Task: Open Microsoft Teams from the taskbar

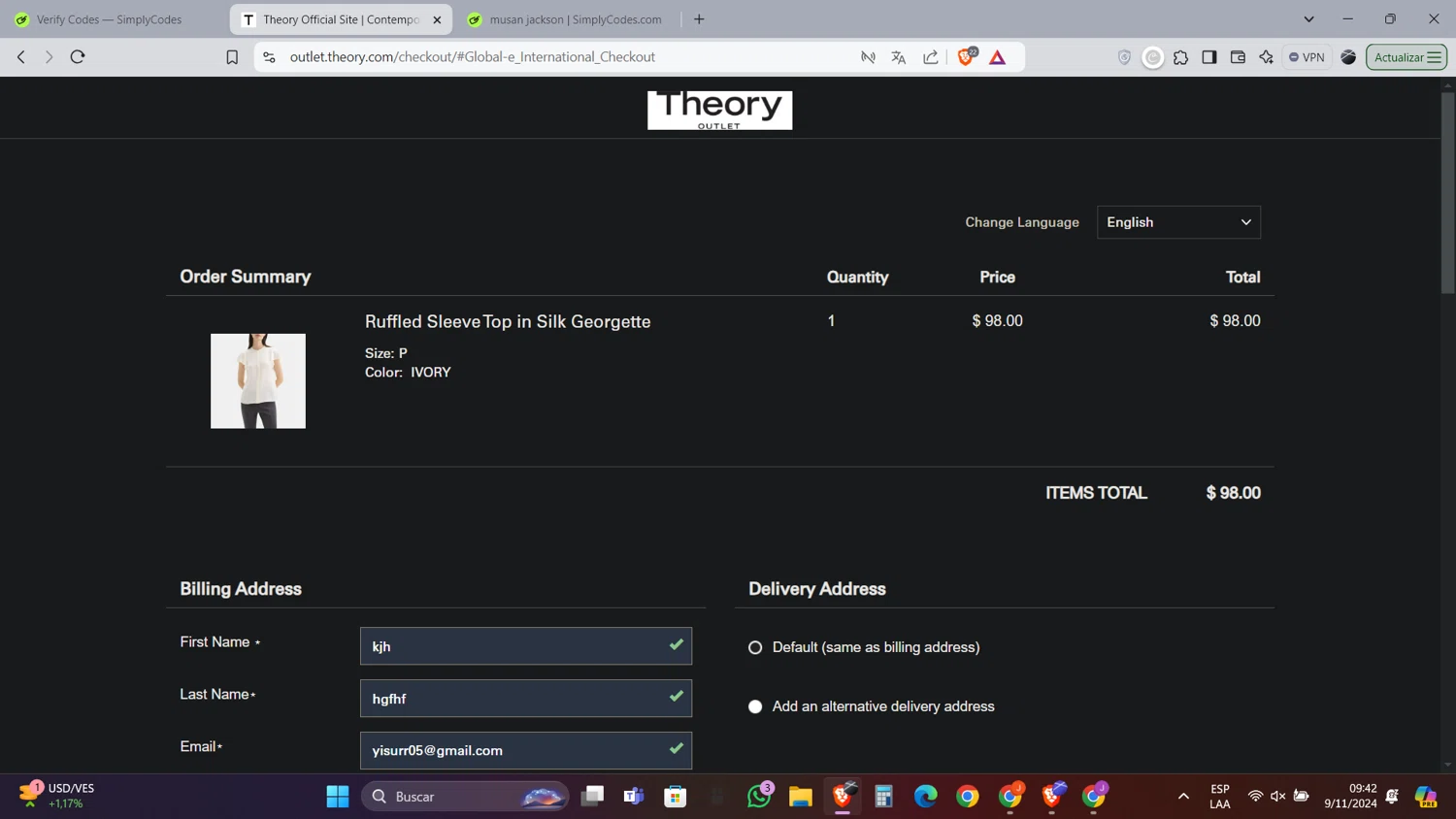Action: 634,797
